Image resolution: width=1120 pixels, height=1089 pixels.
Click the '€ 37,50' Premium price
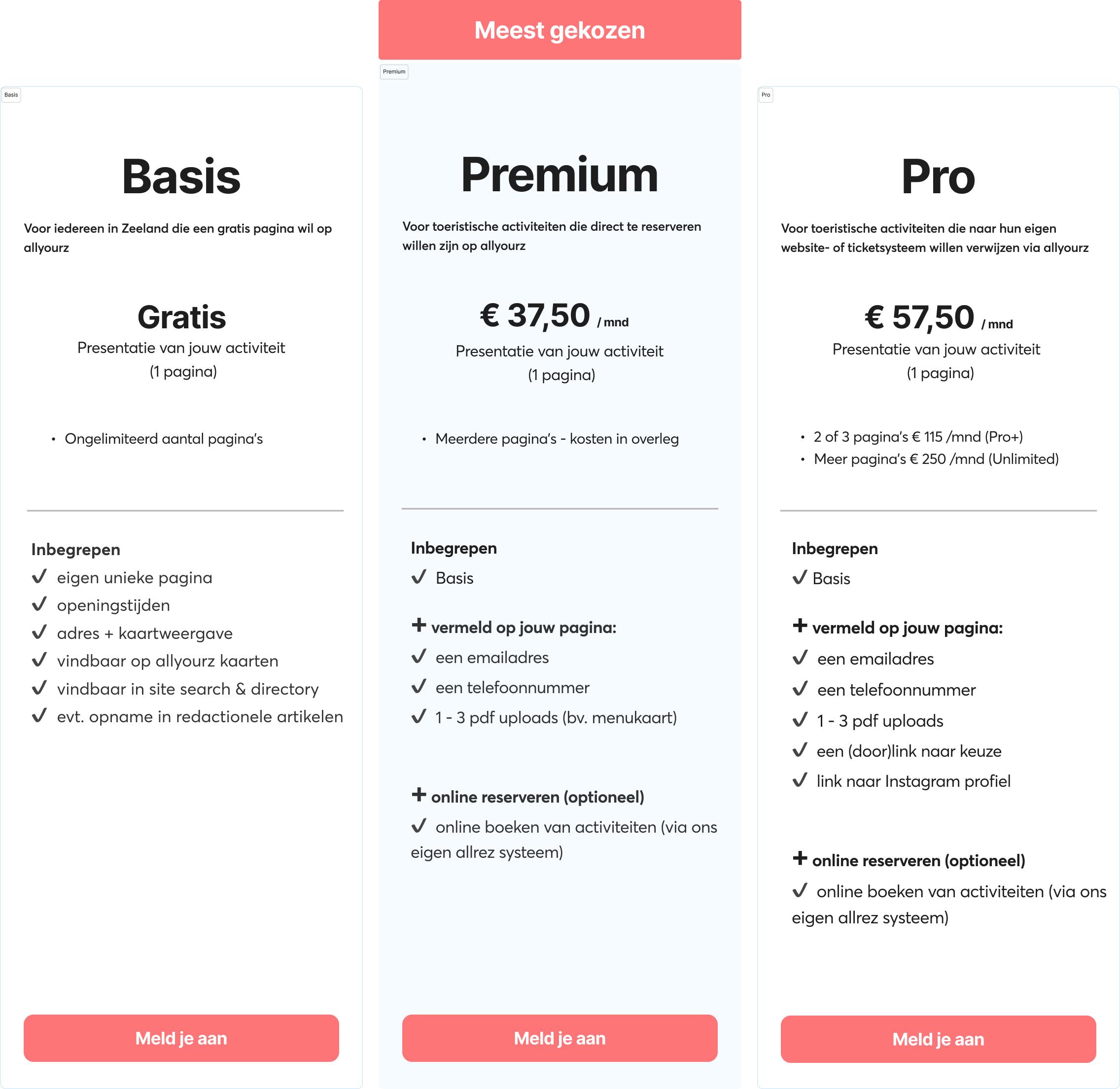click(x=535, y=316)
